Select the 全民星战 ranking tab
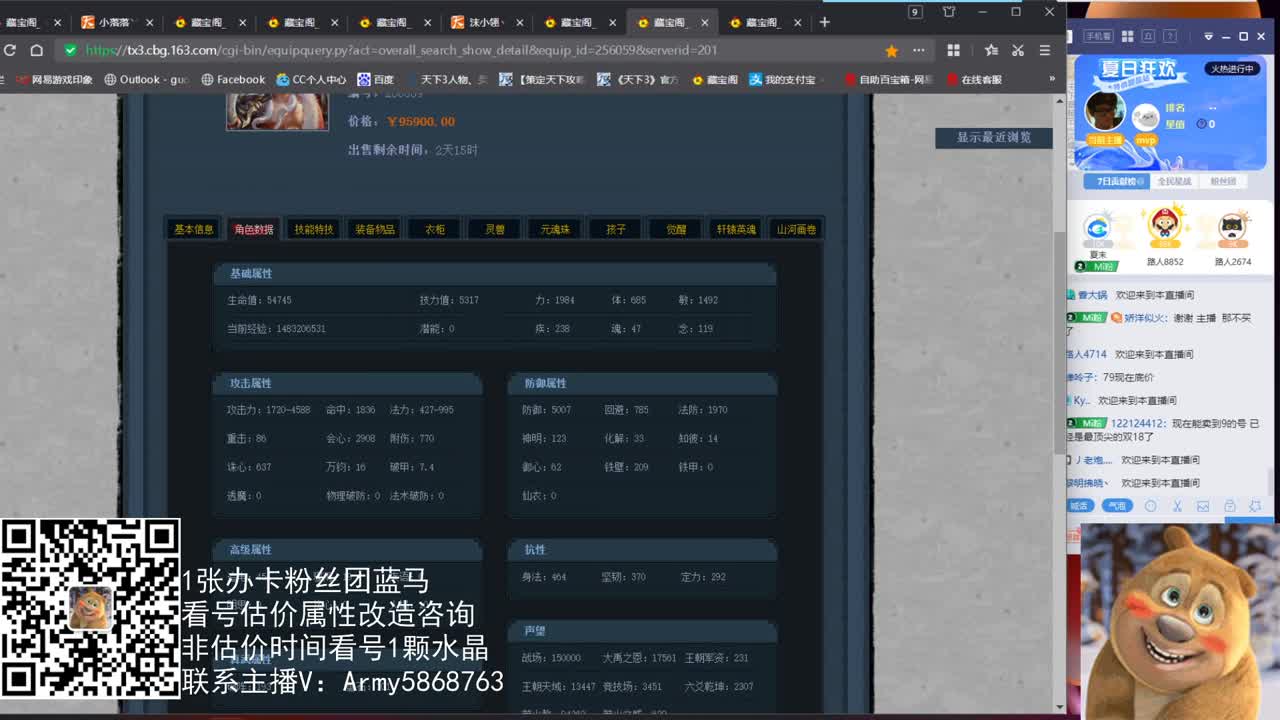This screenshot has height=720, width=1280. (x=1174, y=181)
